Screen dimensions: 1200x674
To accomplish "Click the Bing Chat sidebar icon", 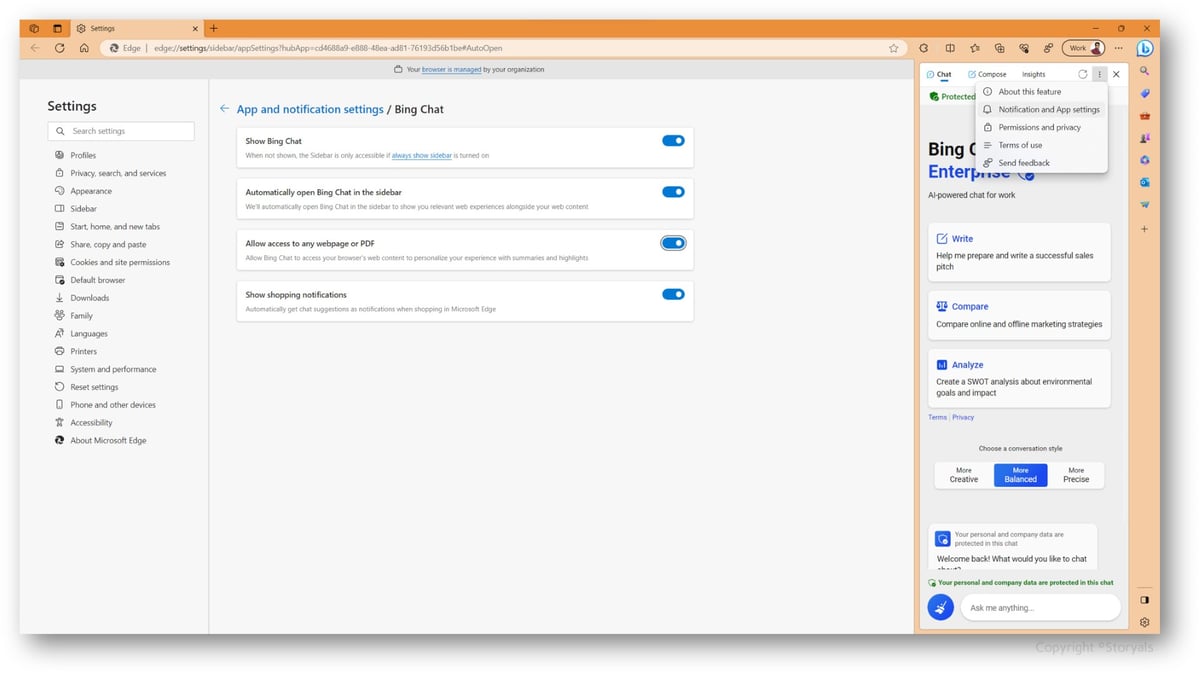I will 1144,48.
